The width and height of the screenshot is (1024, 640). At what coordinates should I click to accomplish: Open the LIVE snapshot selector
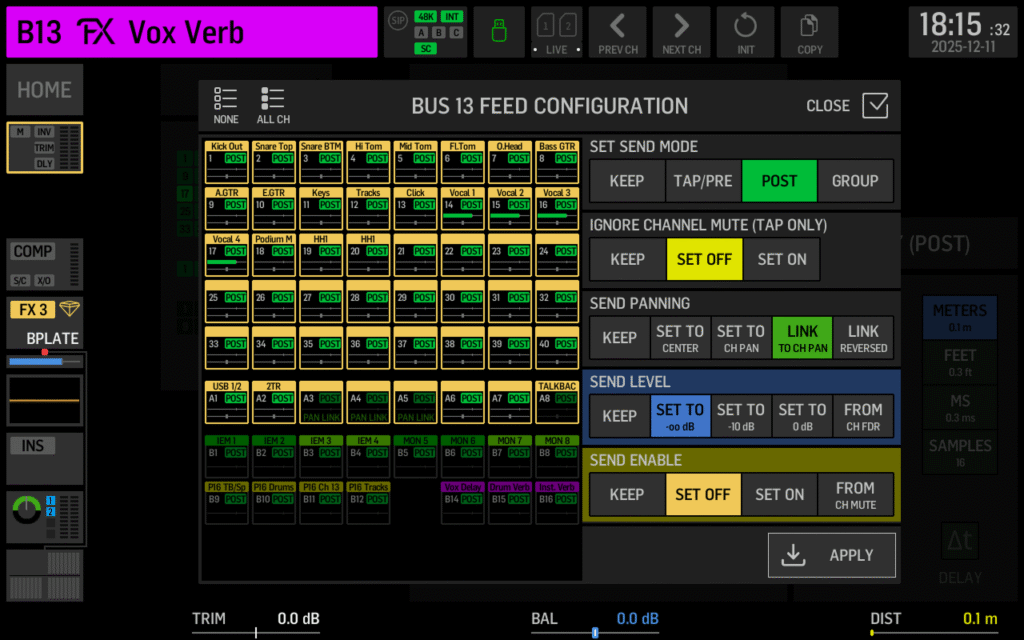click(556, 32)
